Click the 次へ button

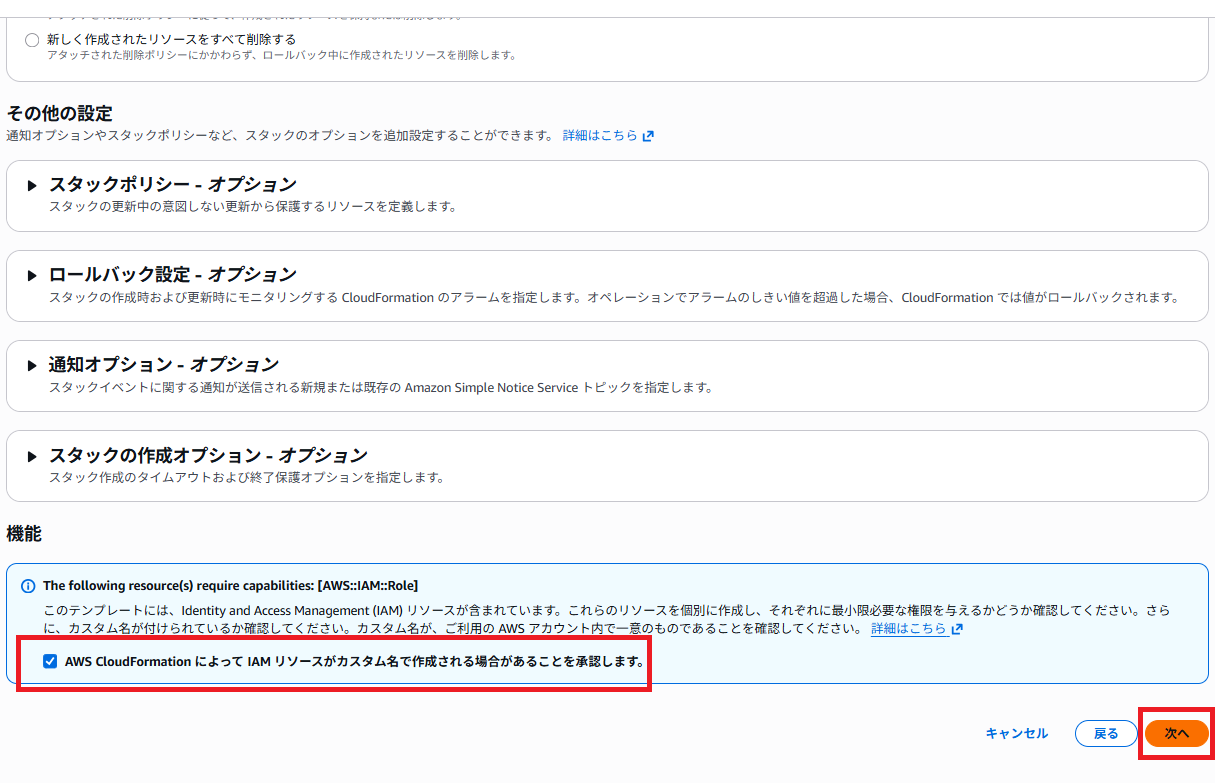coord(1176,733)
